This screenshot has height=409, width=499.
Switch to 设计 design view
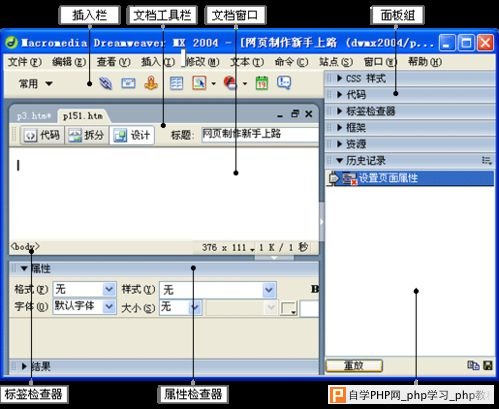point(132,135)
